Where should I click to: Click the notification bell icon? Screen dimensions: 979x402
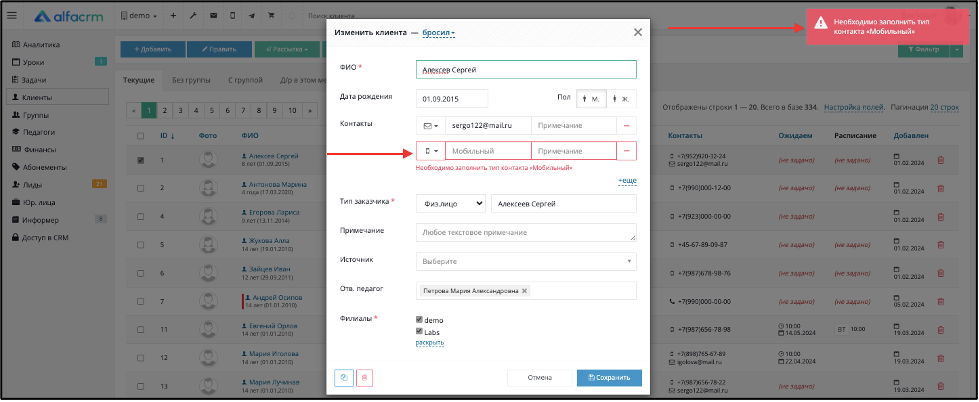coord(292,16)
